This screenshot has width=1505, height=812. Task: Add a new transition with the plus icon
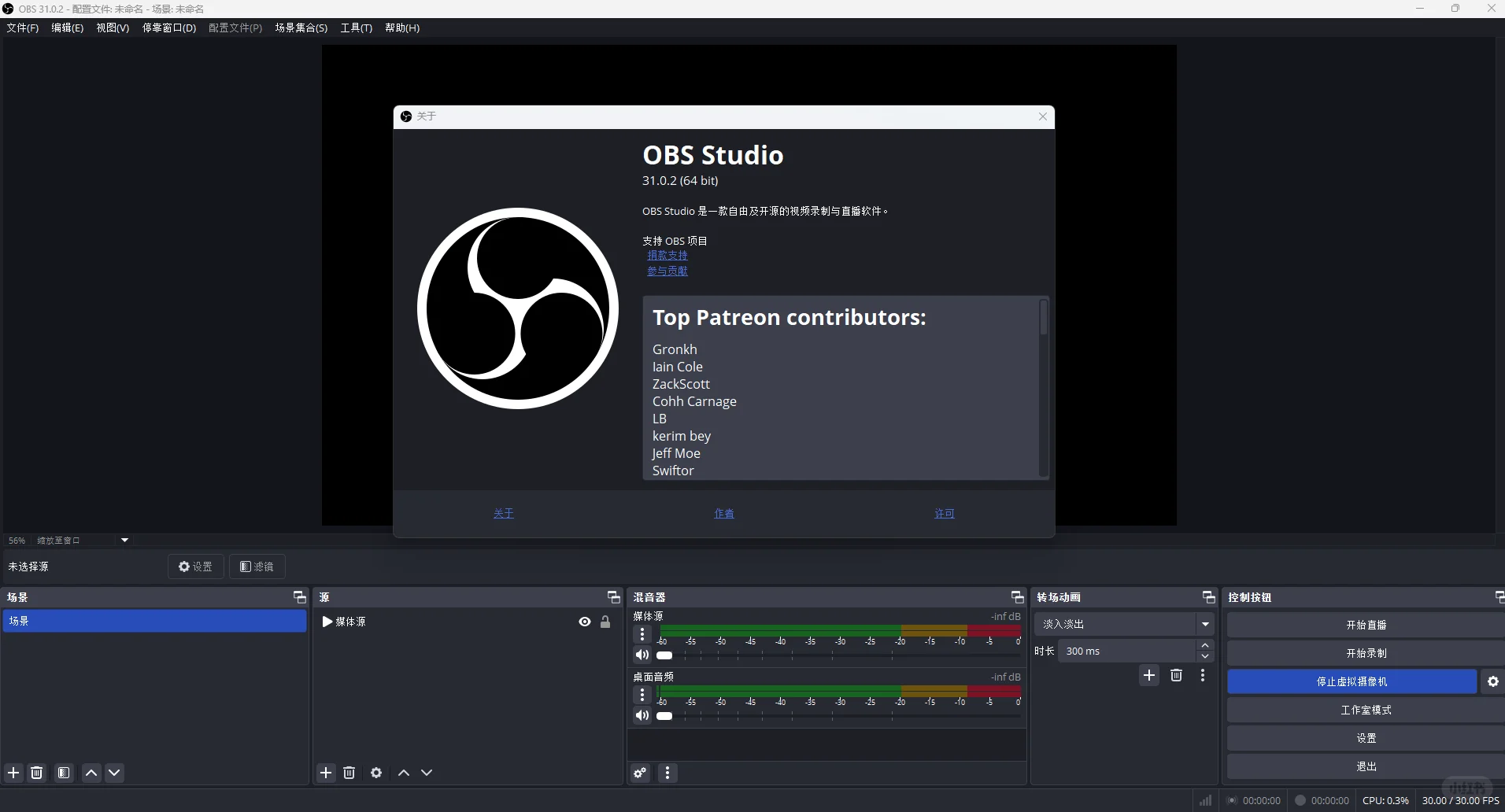1148,675
